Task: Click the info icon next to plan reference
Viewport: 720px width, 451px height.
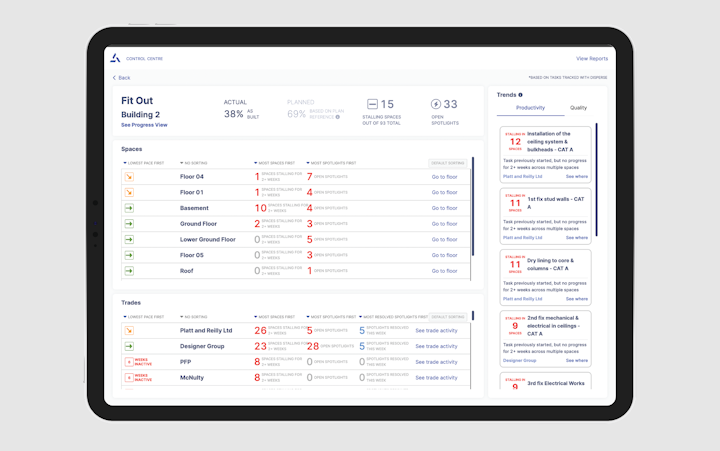Action: tap(337, 117)
